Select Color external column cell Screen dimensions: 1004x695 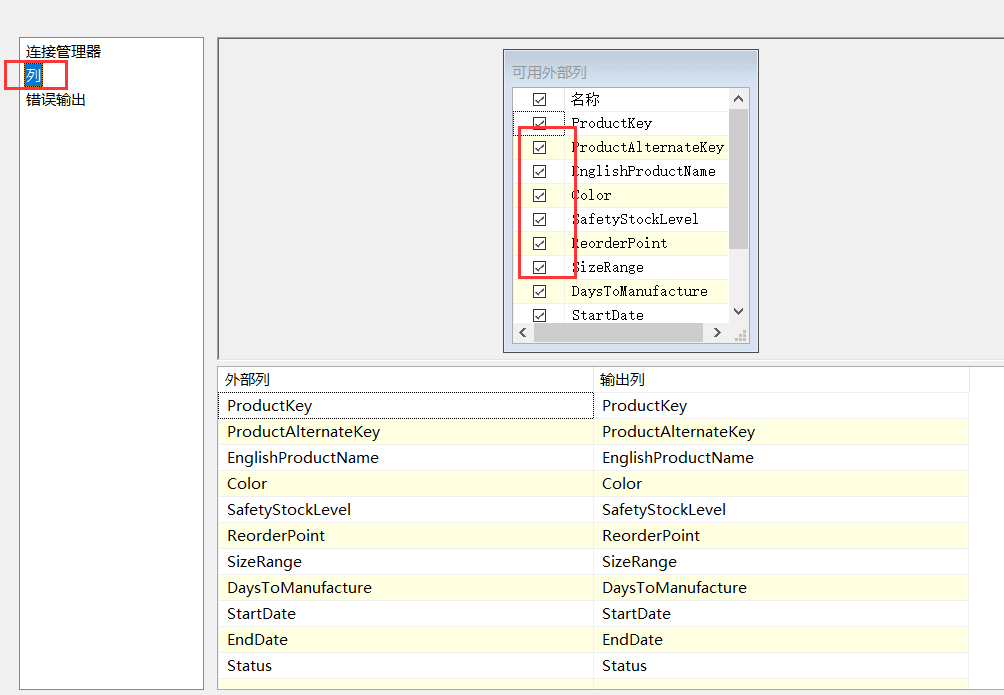406,484
